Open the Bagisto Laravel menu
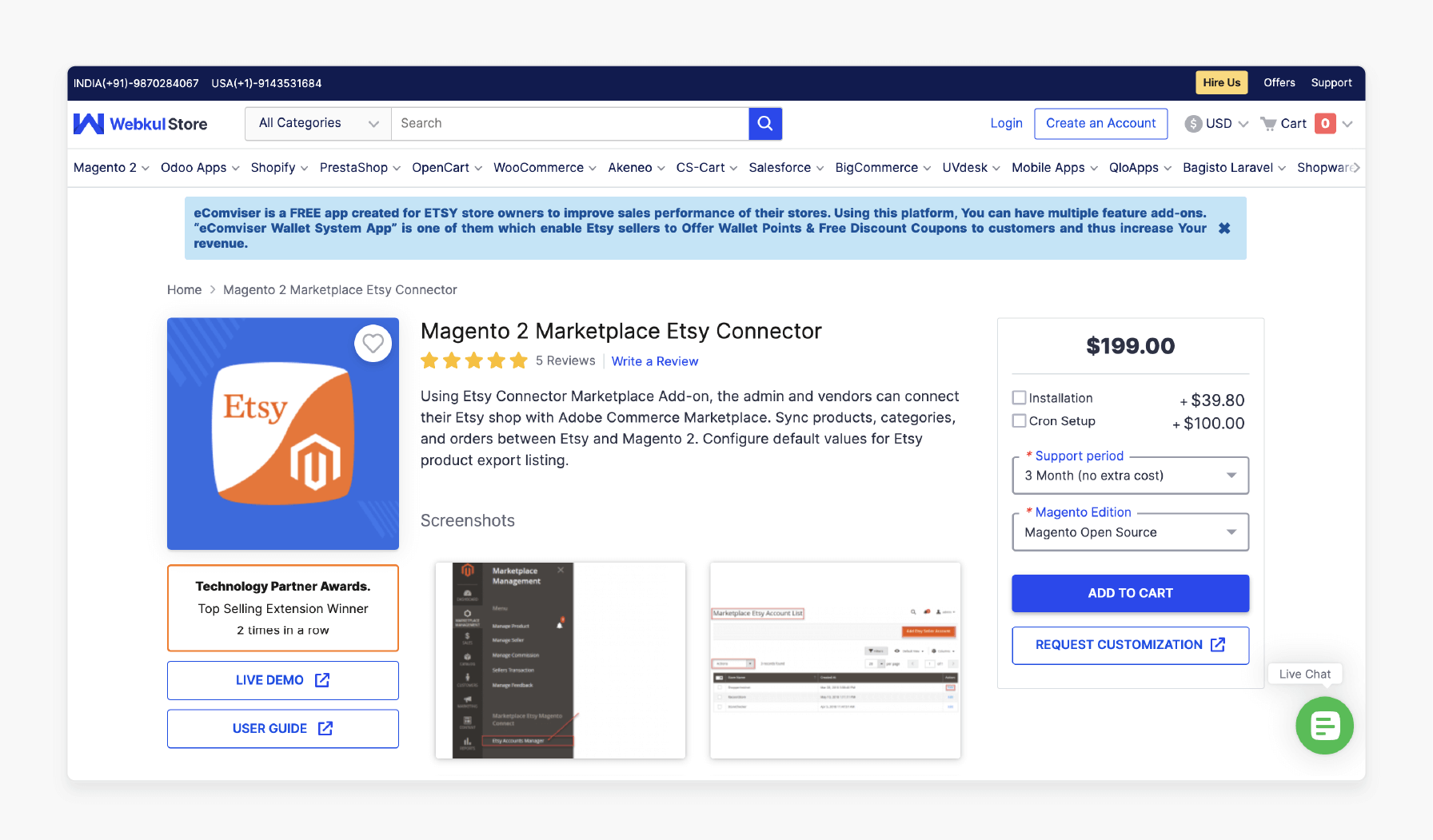The image size is (1433, 840). [x=1234, y=167]
